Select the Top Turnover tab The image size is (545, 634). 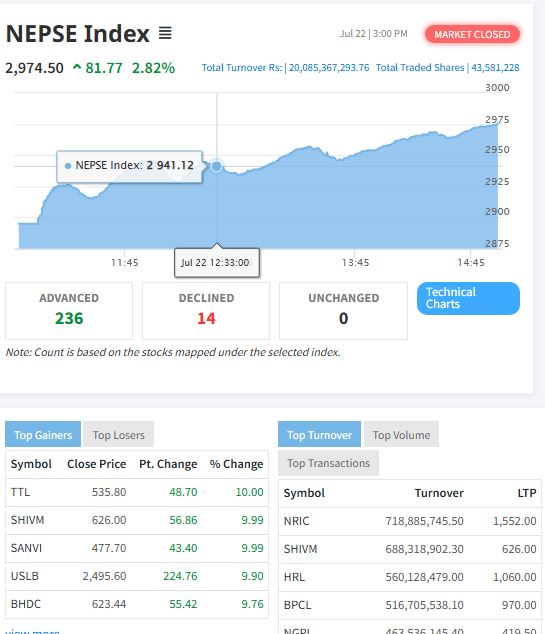point(319,435)
